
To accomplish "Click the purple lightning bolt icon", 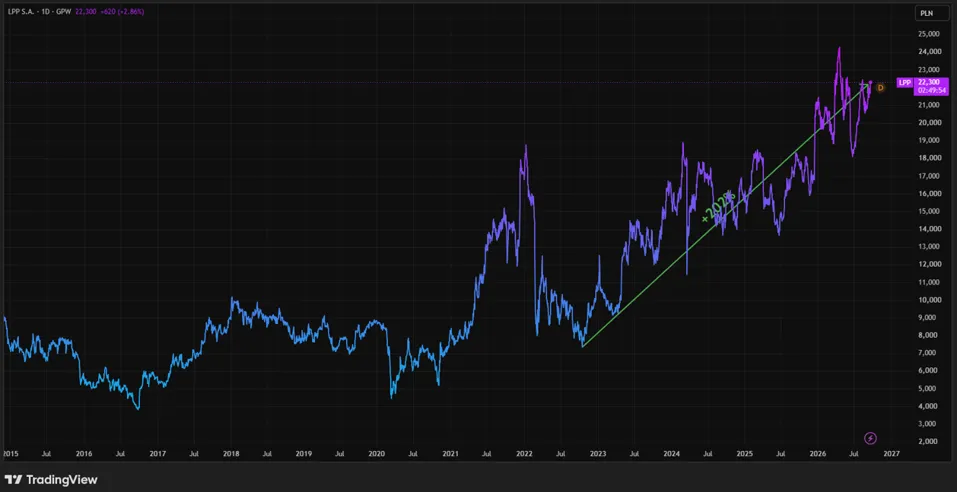I will 871,438.
